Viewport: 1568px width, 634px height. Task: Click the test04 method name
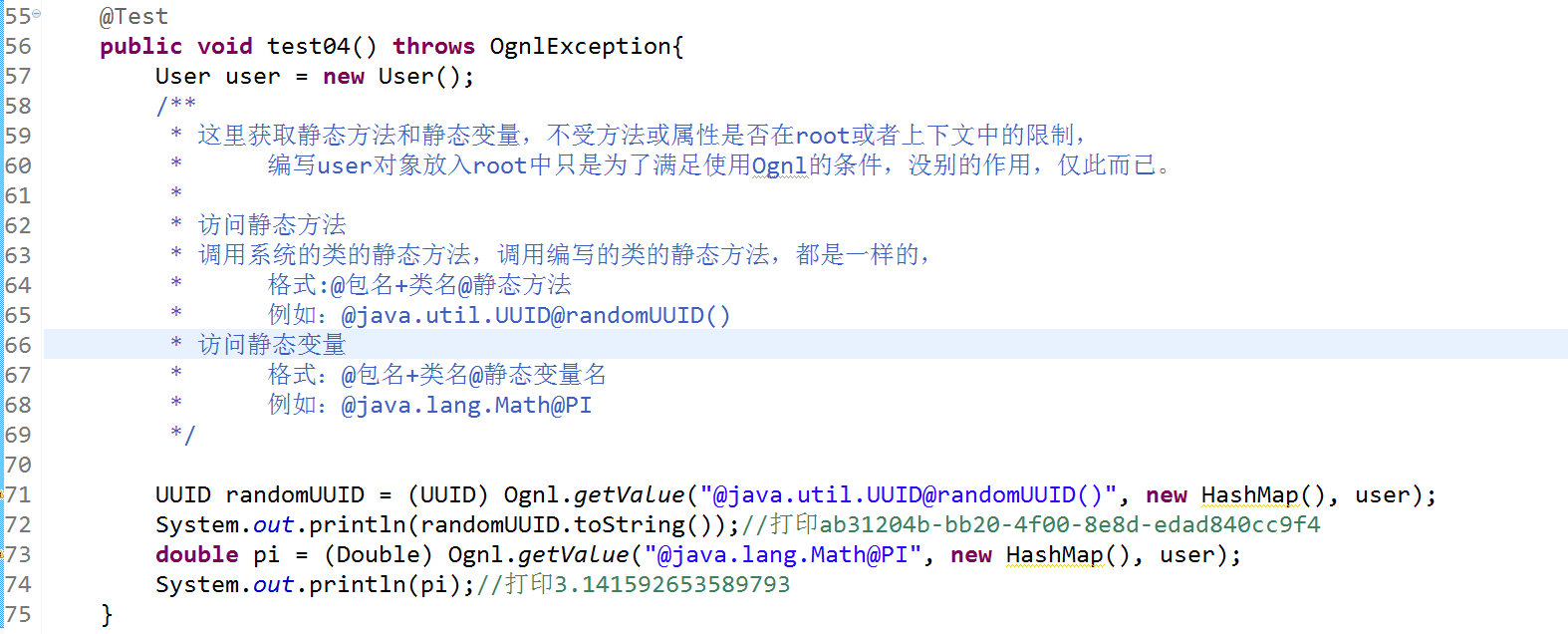click(308, 47)
